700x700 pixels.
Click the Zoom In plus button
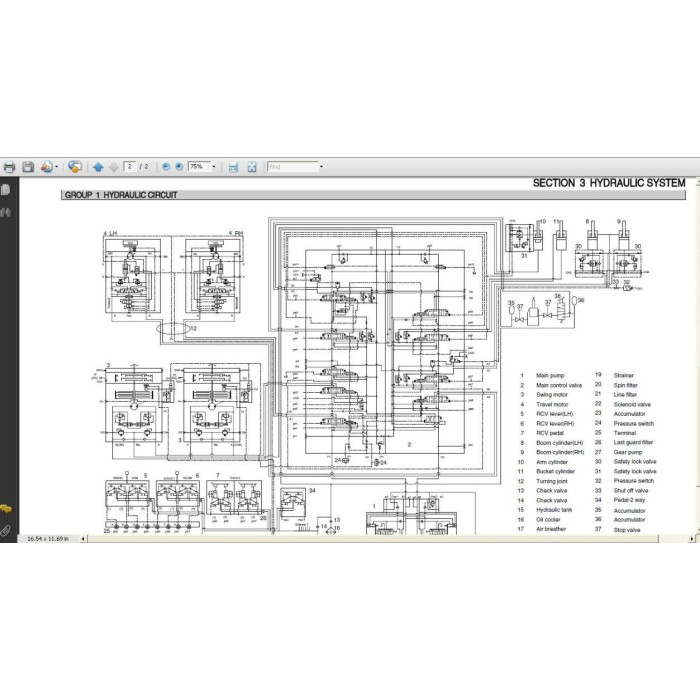coord(179,167)
